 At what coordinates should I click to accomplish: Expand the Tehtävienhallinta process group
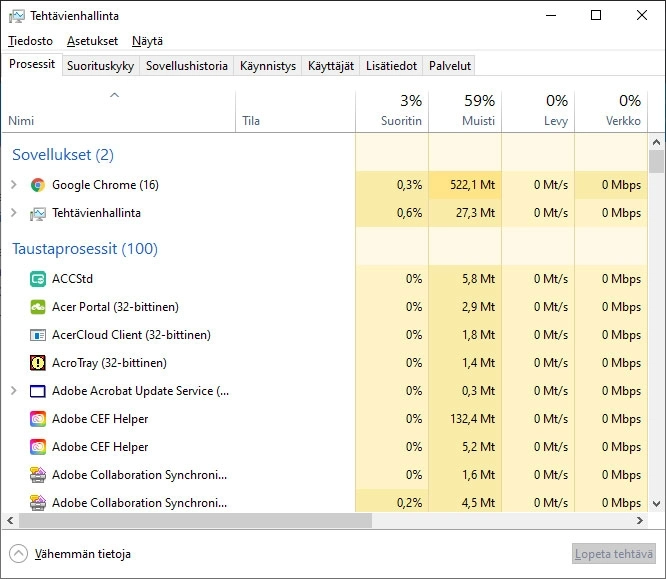tap(13, 213)
